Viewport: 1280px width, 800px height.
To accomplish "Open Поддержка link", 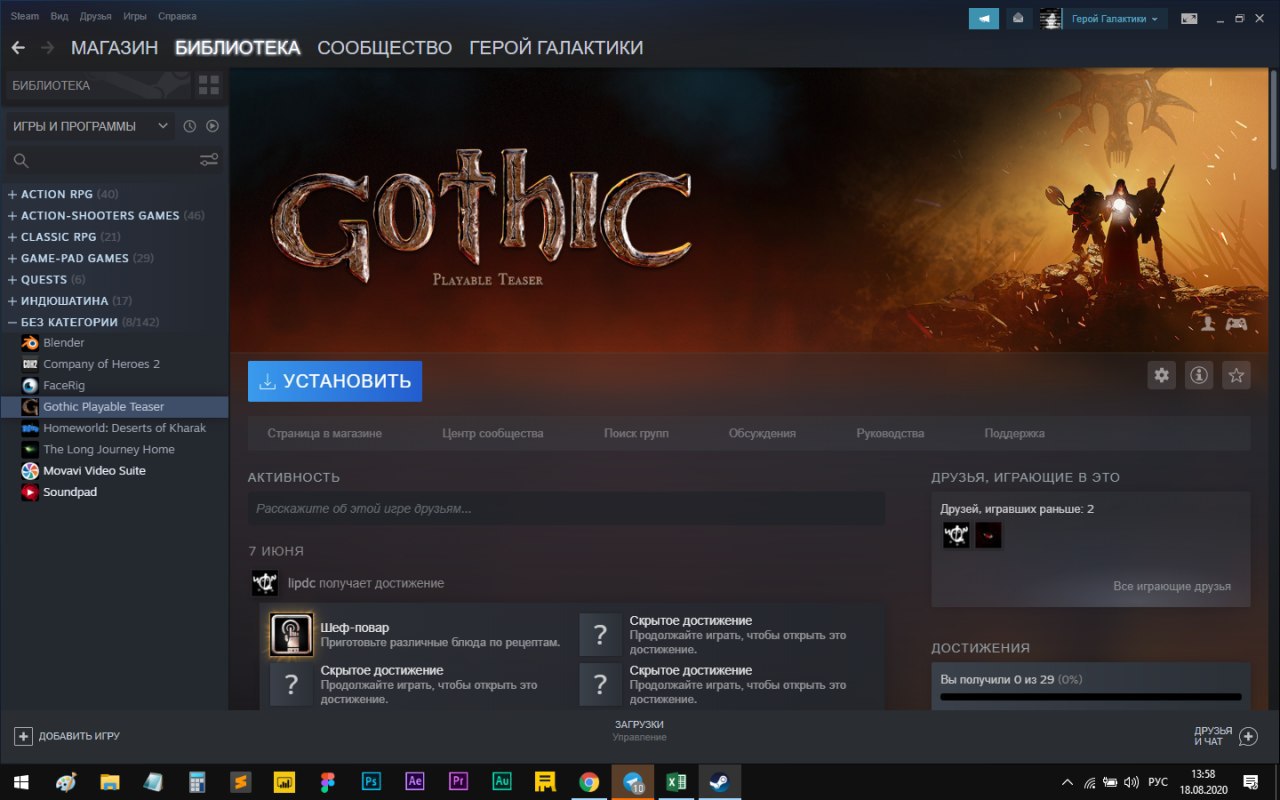I will pos(1014,433).
